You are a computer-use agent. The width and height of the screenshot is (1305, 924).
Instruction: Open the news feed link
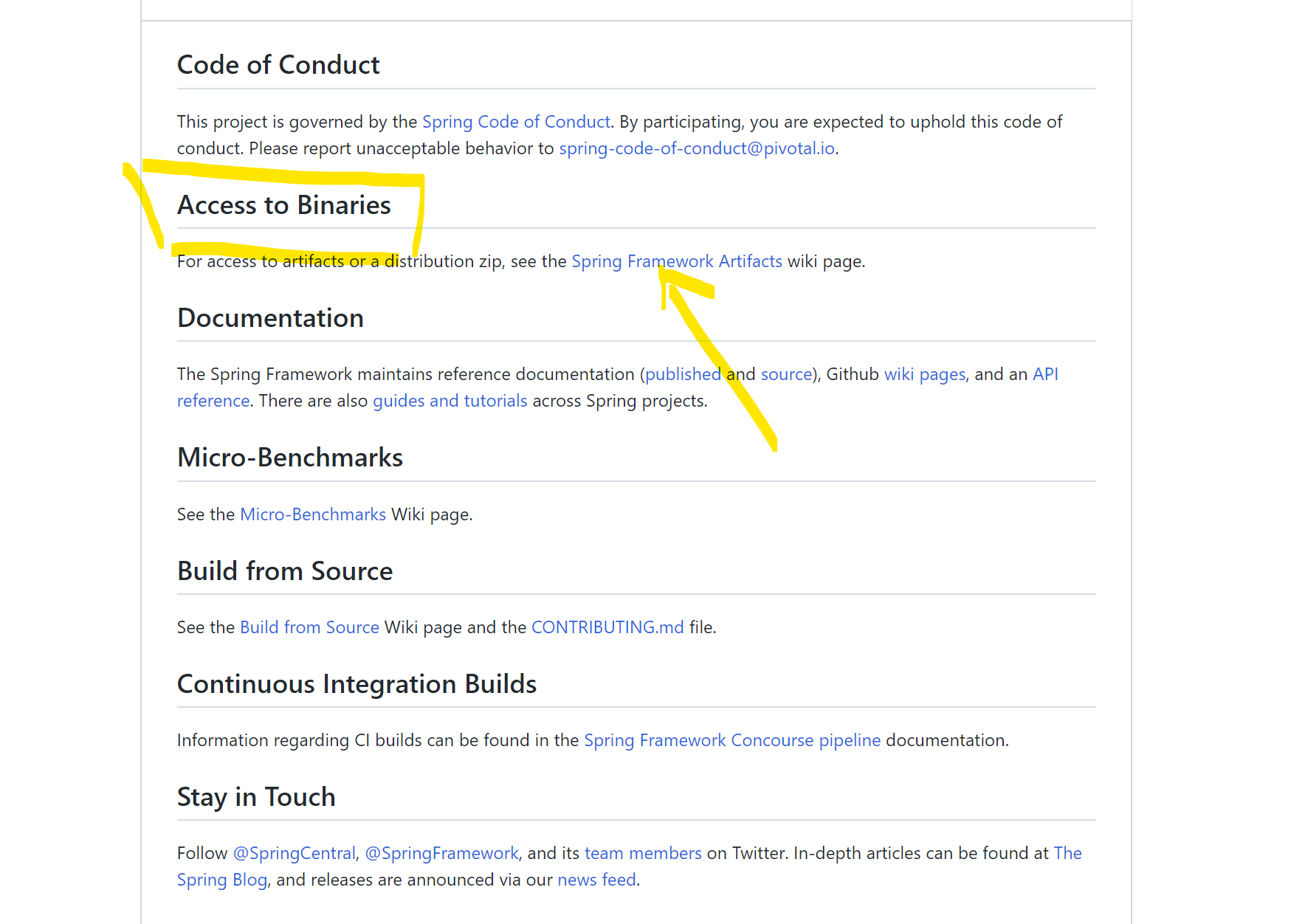click(x=596, y=880)
